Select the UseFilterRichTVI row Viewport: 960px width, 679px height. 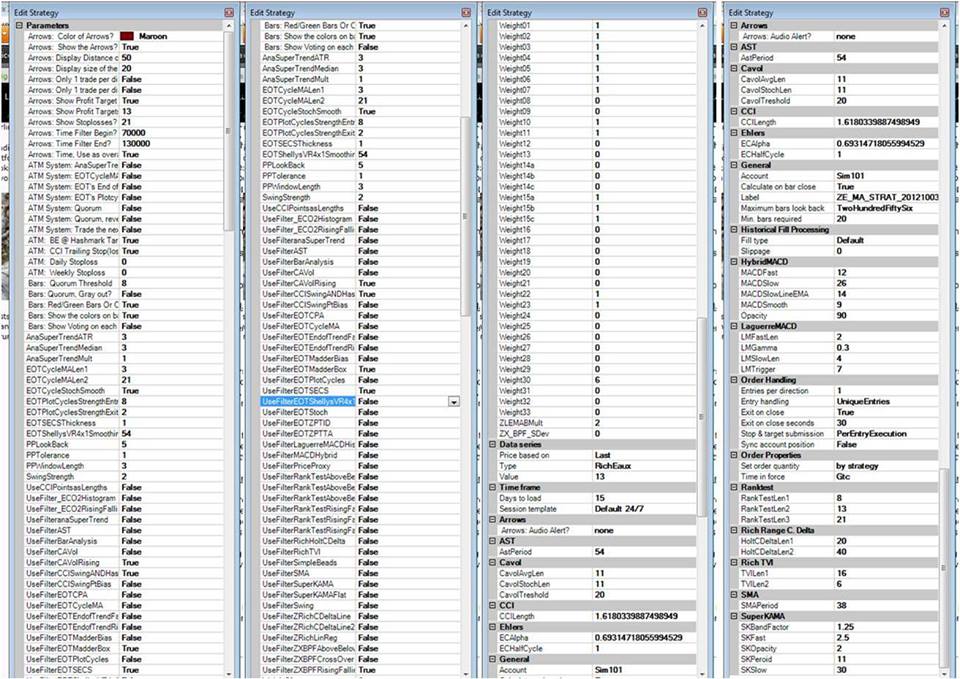point(360,552)
